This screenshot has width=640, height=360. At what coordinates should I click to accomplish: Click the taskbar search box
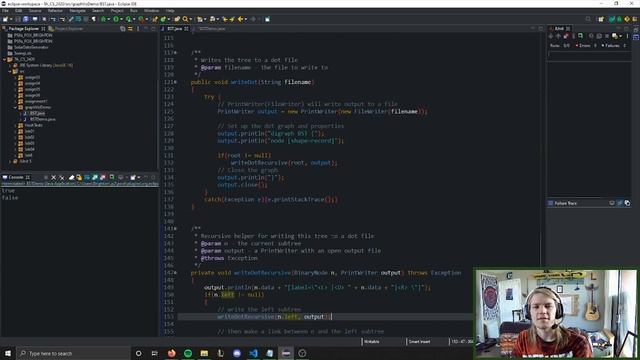click(73, 353)
